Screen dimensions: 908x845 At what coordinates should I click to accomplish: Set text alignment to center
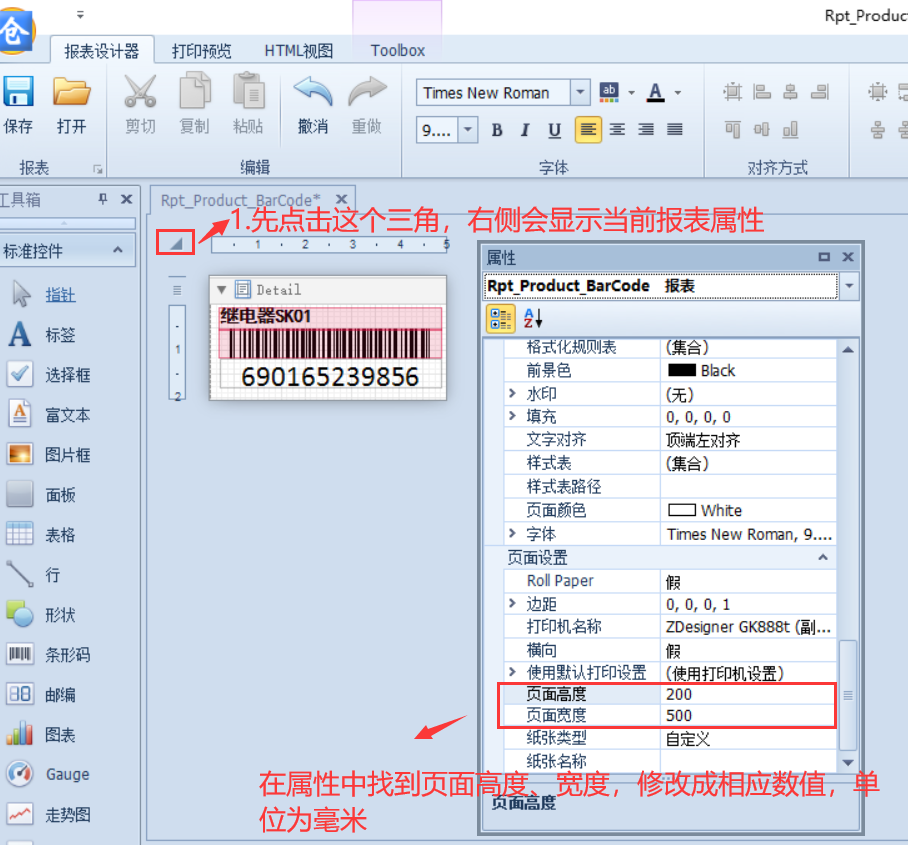point(617,129)
